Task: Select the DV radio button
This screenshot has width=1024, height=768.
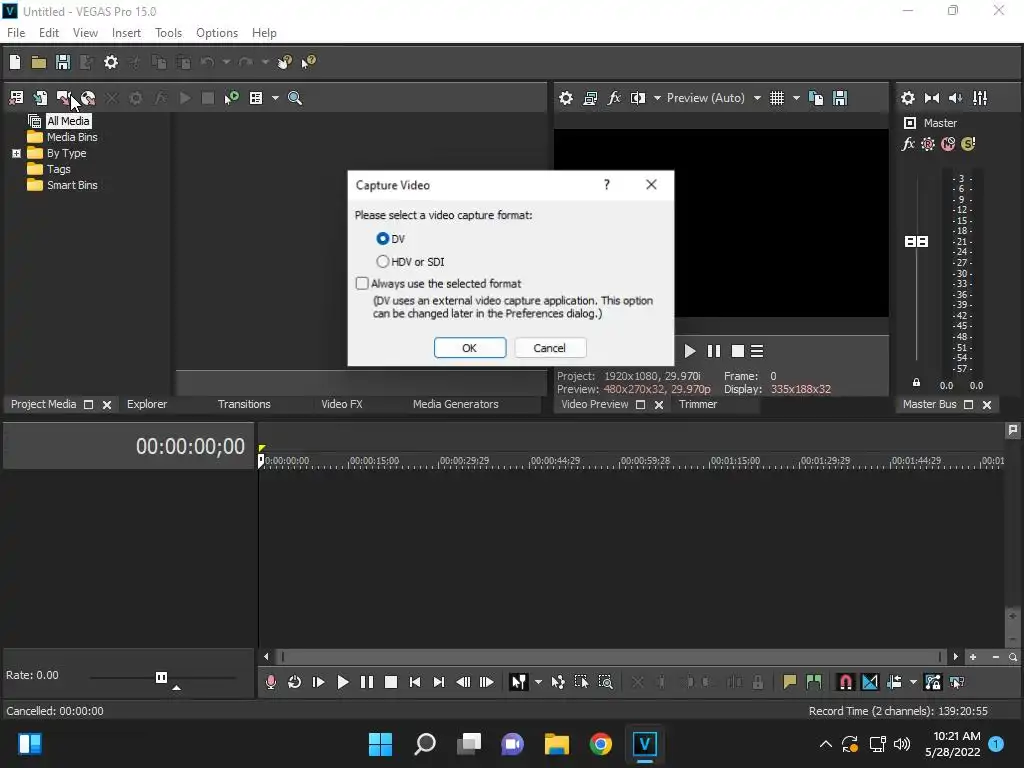Action: 383,239
